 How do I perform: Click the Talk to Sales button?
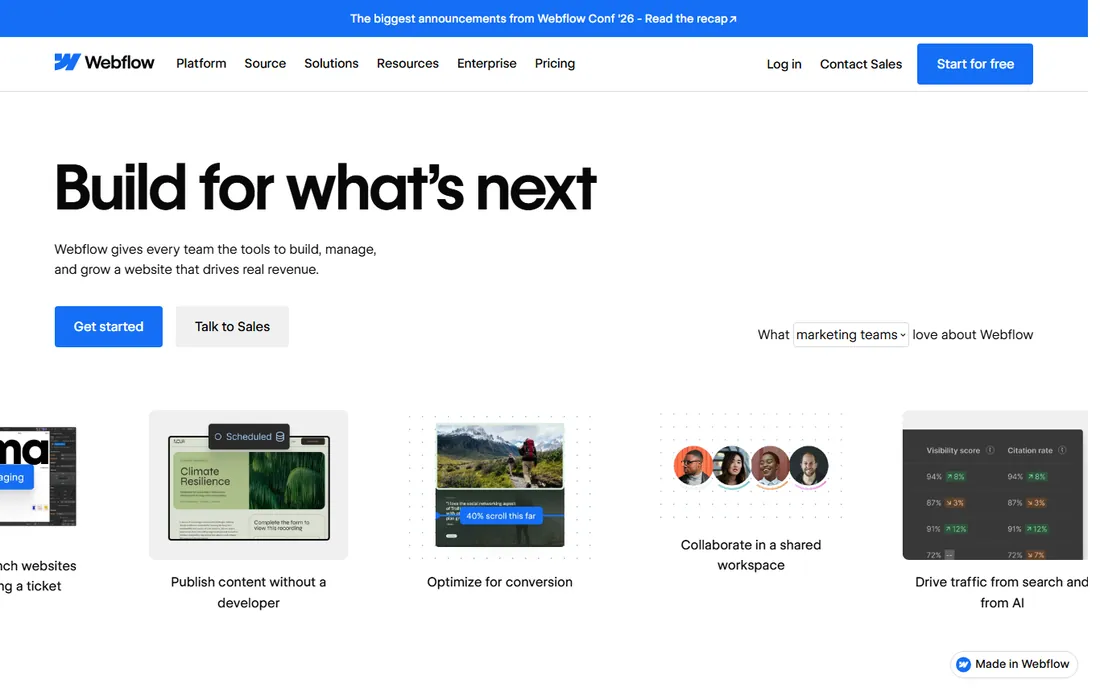coord(232,326)
